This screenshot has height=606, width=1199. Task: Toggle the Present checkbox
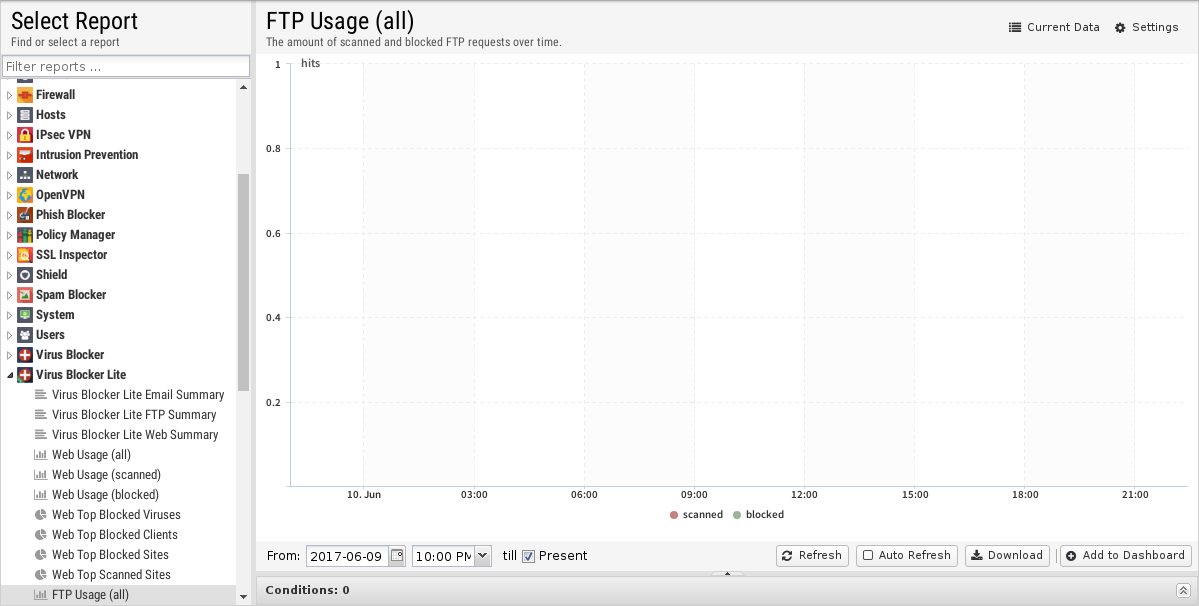[528, 556]
